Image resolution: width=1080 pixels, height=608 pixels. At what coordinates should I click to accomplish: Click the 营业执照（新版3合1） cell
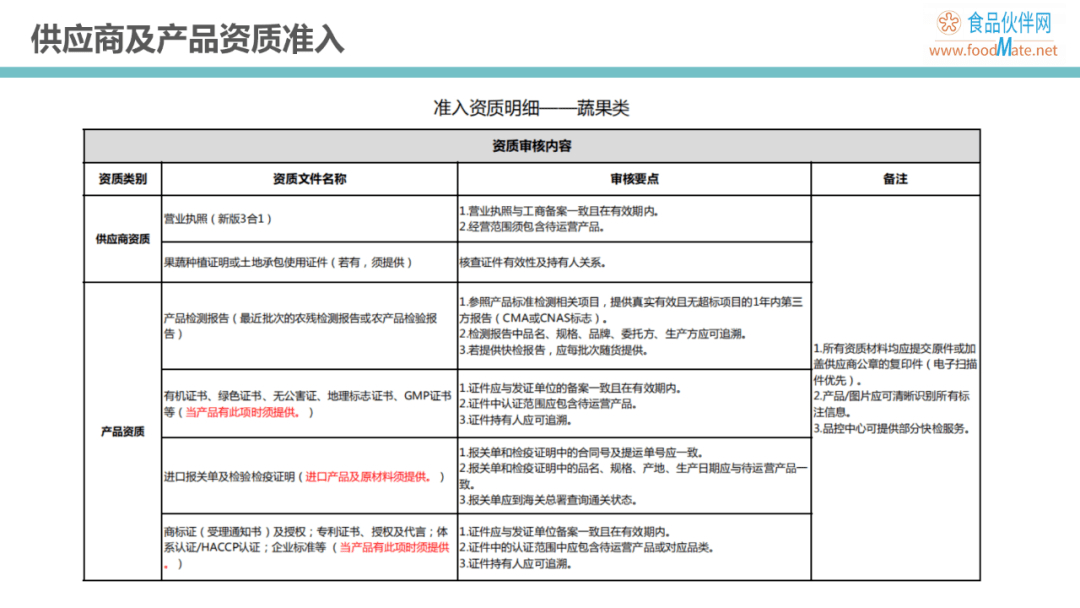(x=309, y=219)
